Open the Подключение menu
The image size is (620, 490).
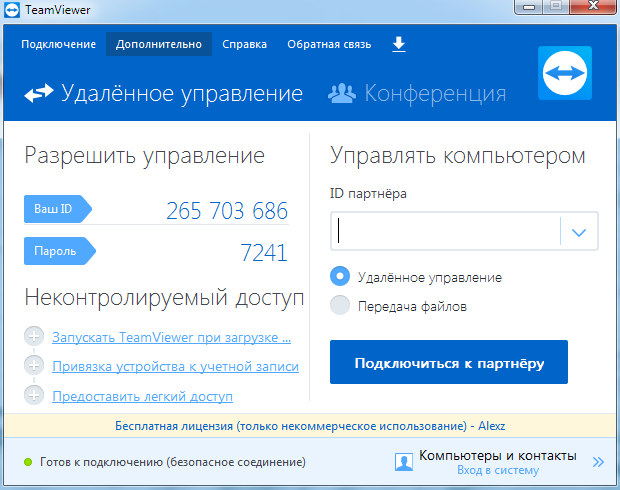tap(59, 44)
